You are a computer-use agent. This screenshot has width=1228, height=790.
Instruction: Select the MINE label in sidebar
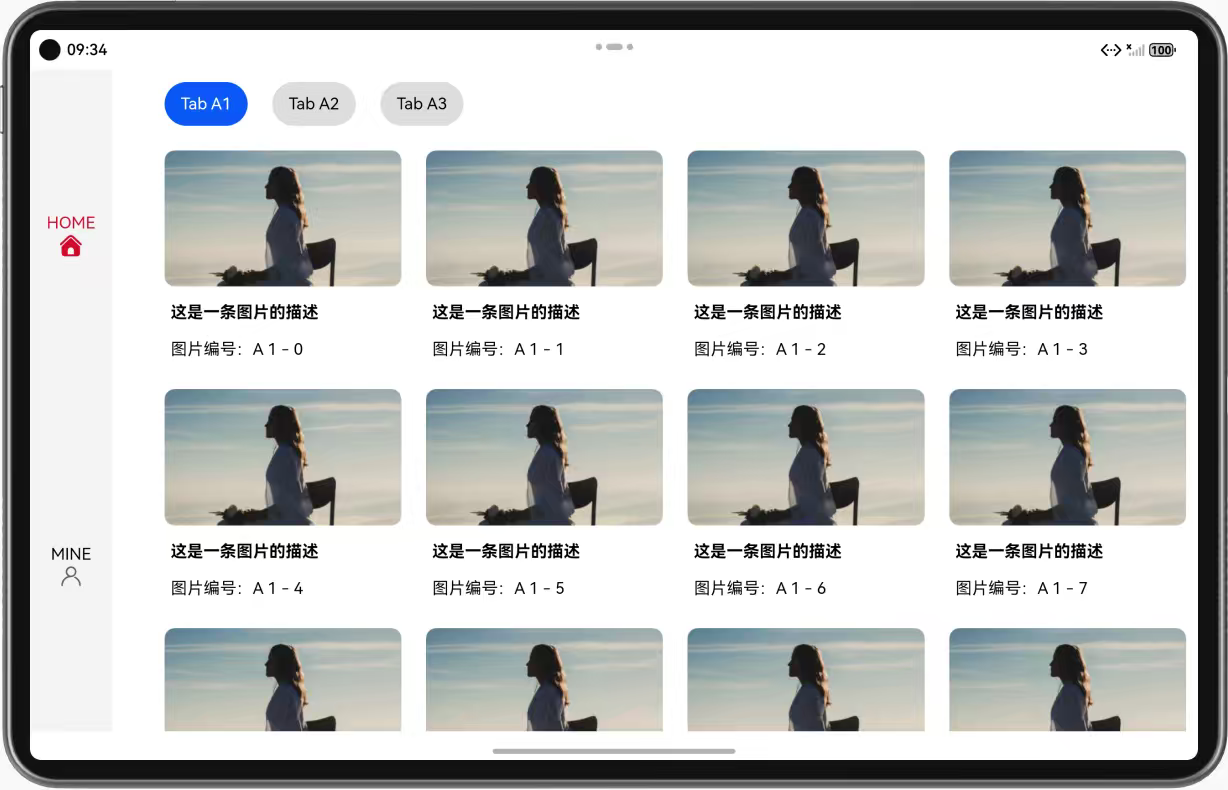click(71, 554)
